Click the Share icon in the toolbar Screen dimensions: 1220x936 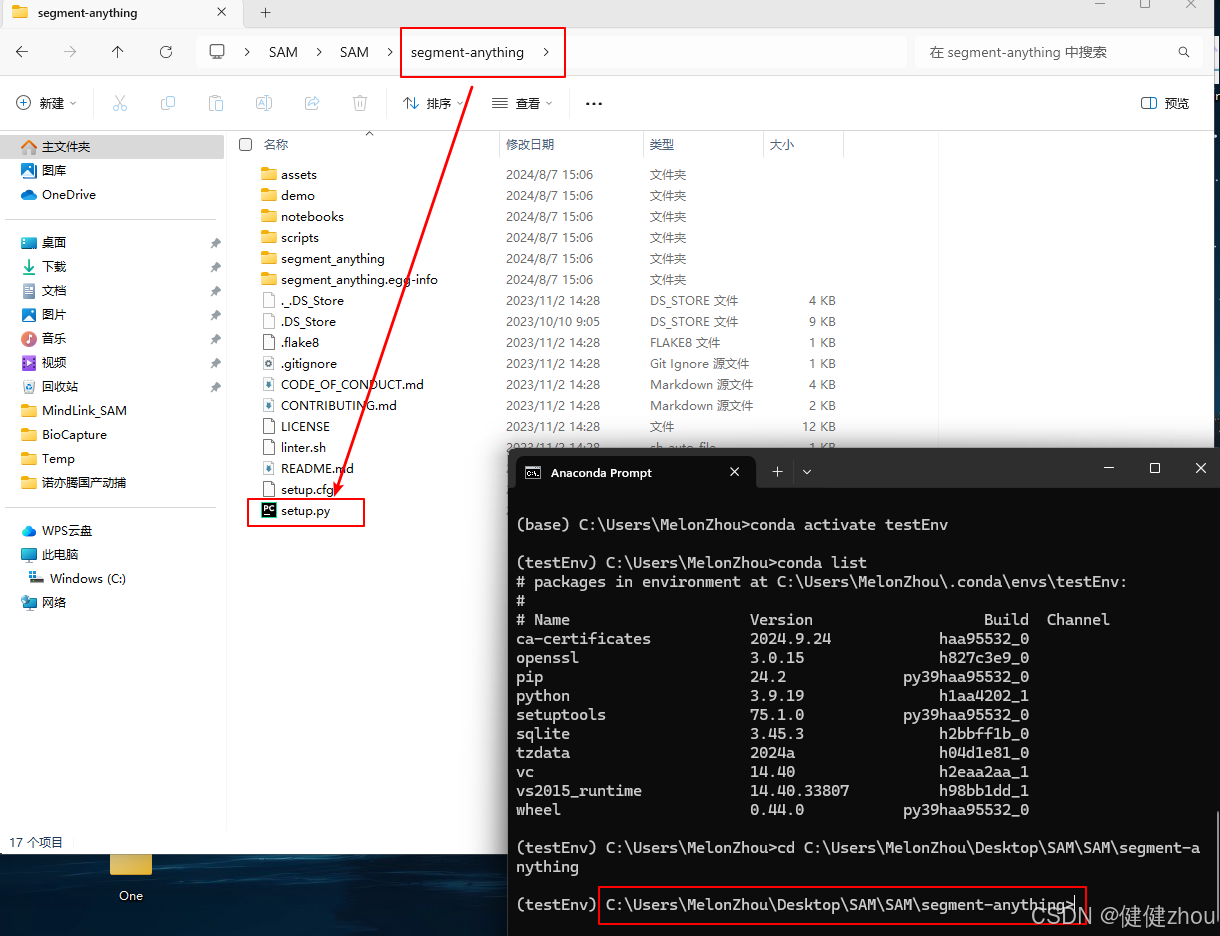[312, 103]
